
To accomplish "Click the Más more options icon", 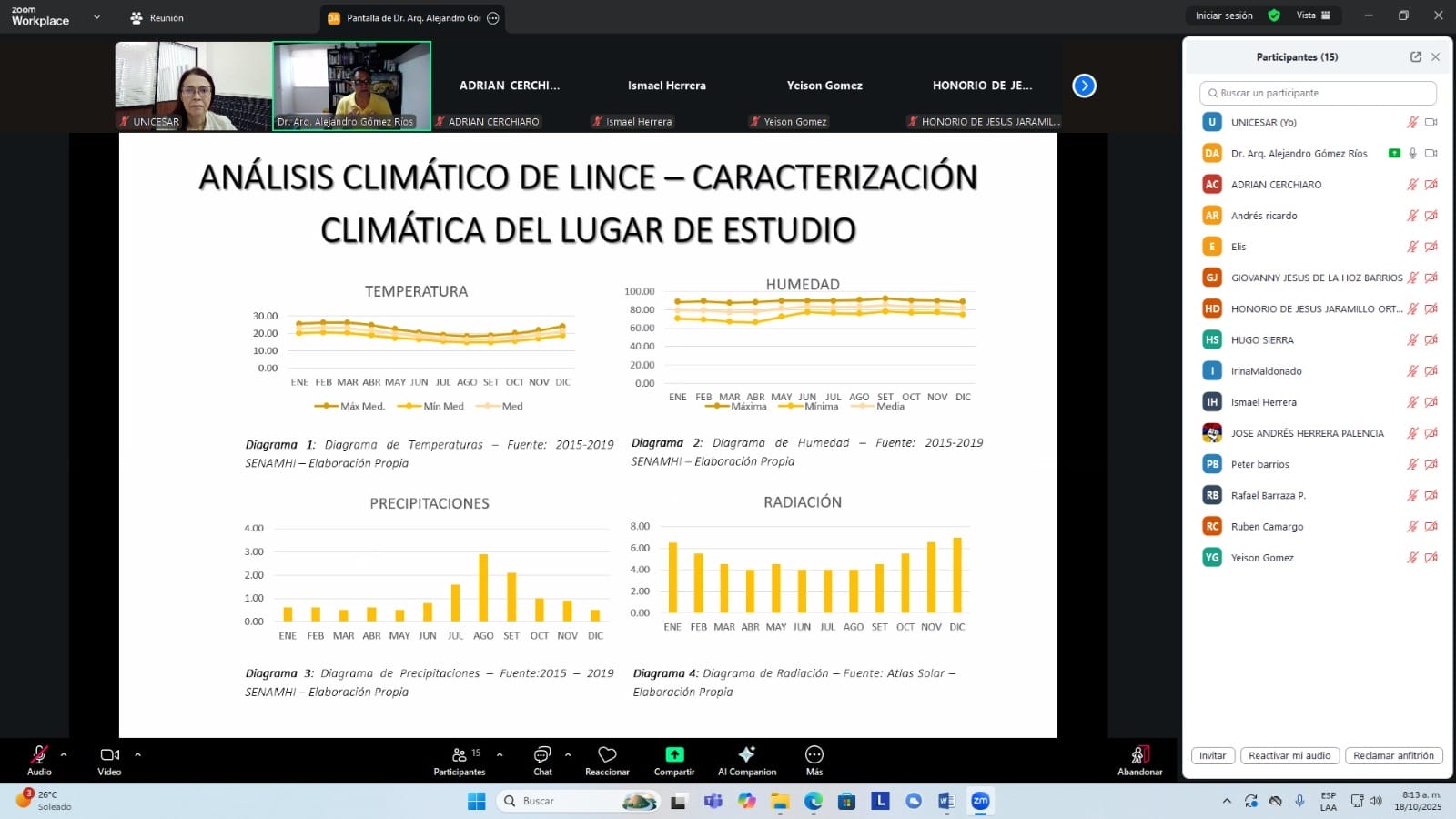I will pyautogui.click(x=814, y=755).
